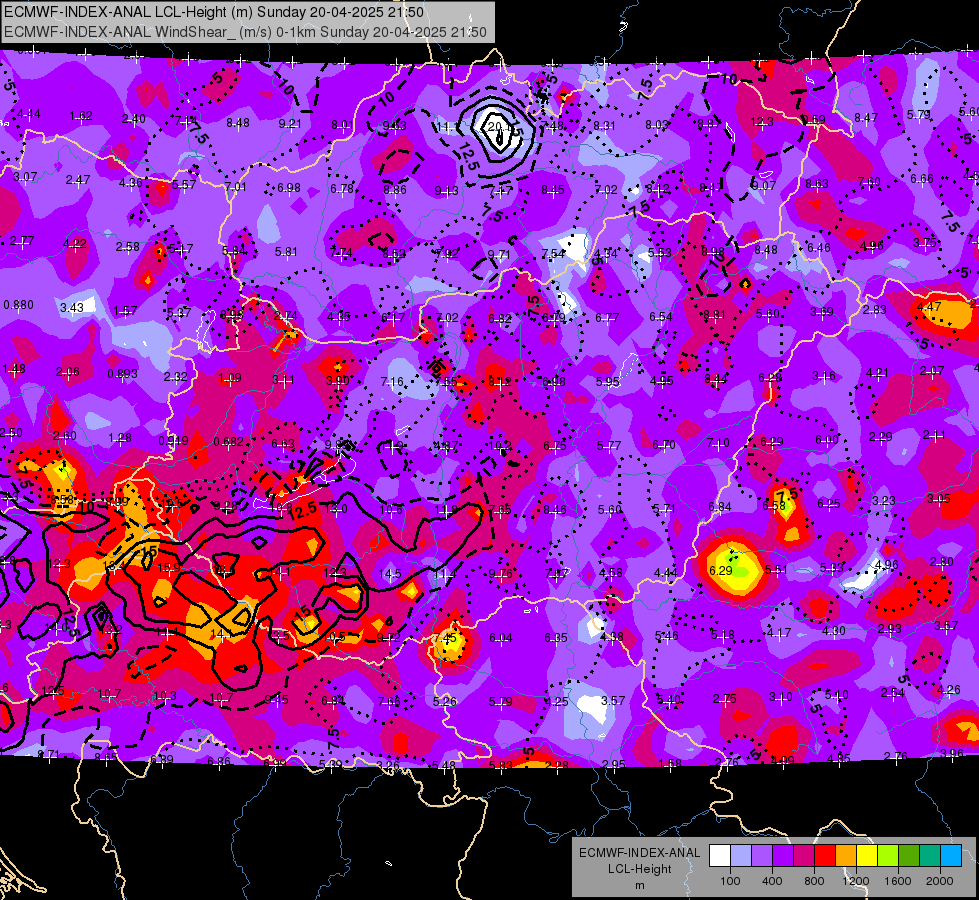Click the grid value 0.682
Viewport: 979px width, 900px height.
point(228,442)
